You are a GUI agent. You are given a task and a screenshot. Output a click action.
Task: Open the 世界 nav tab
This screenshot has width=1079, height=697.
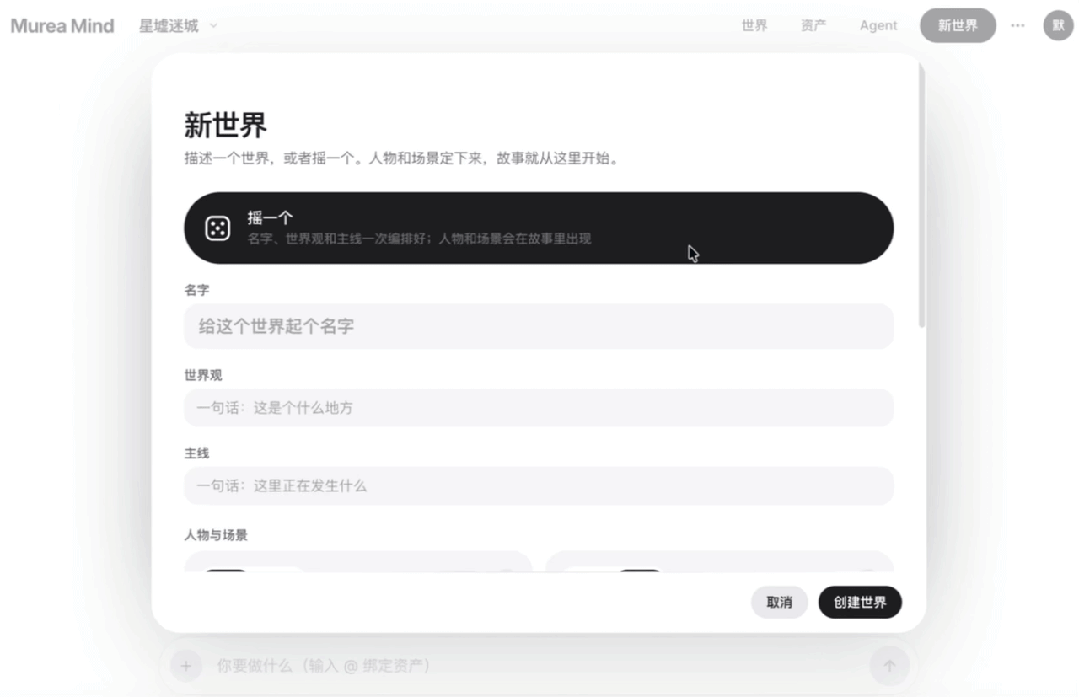pyautogui.click(x=754, y=25)
